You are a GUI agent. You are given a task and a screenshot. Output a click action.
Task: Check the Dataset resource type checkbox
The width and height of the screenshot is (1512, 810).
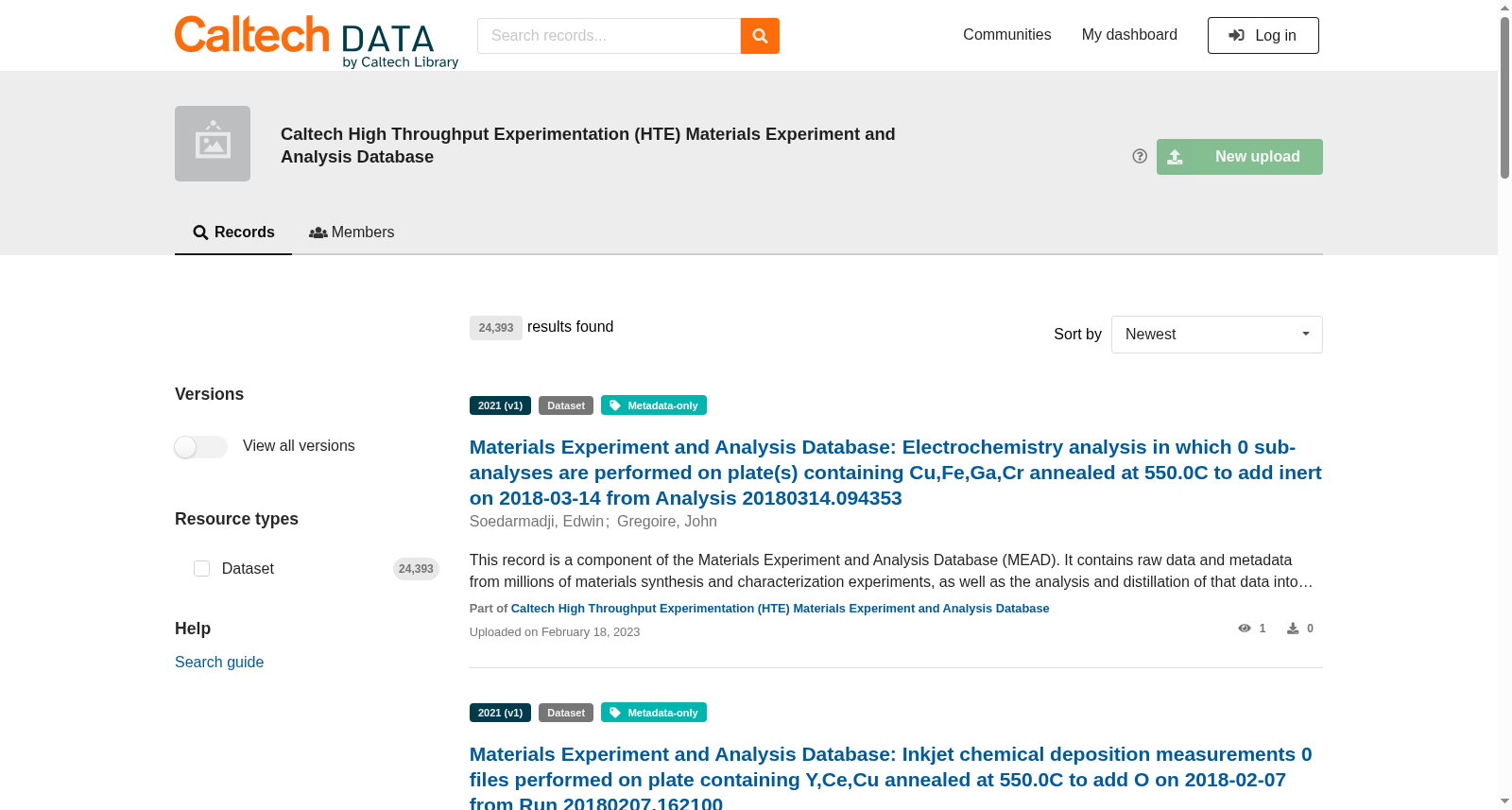click(201, 568)
